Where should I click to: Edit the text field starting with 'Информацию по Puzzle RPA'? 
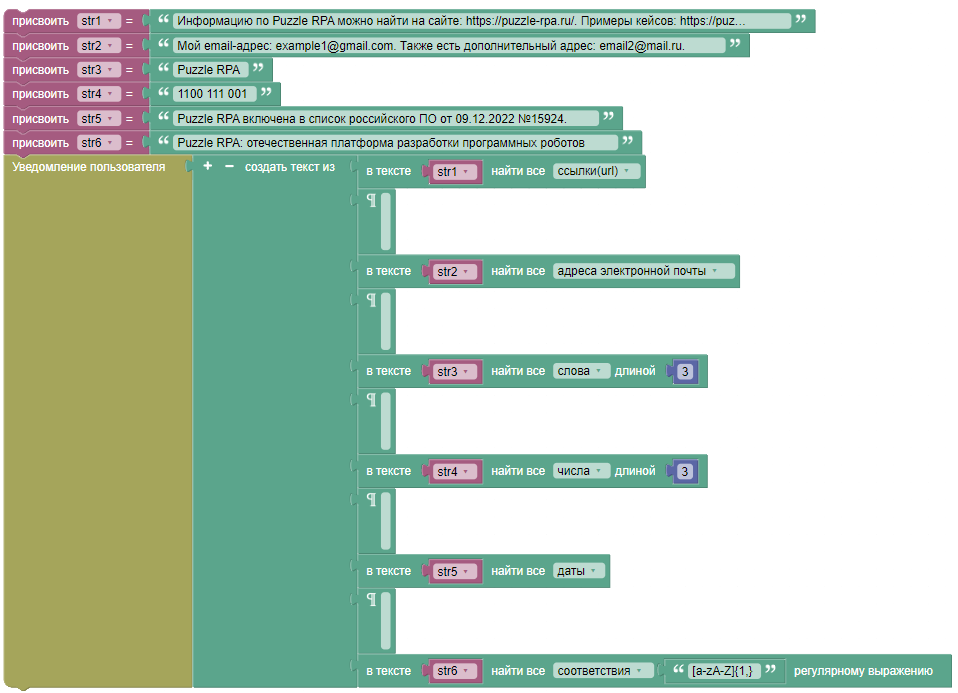481,21
